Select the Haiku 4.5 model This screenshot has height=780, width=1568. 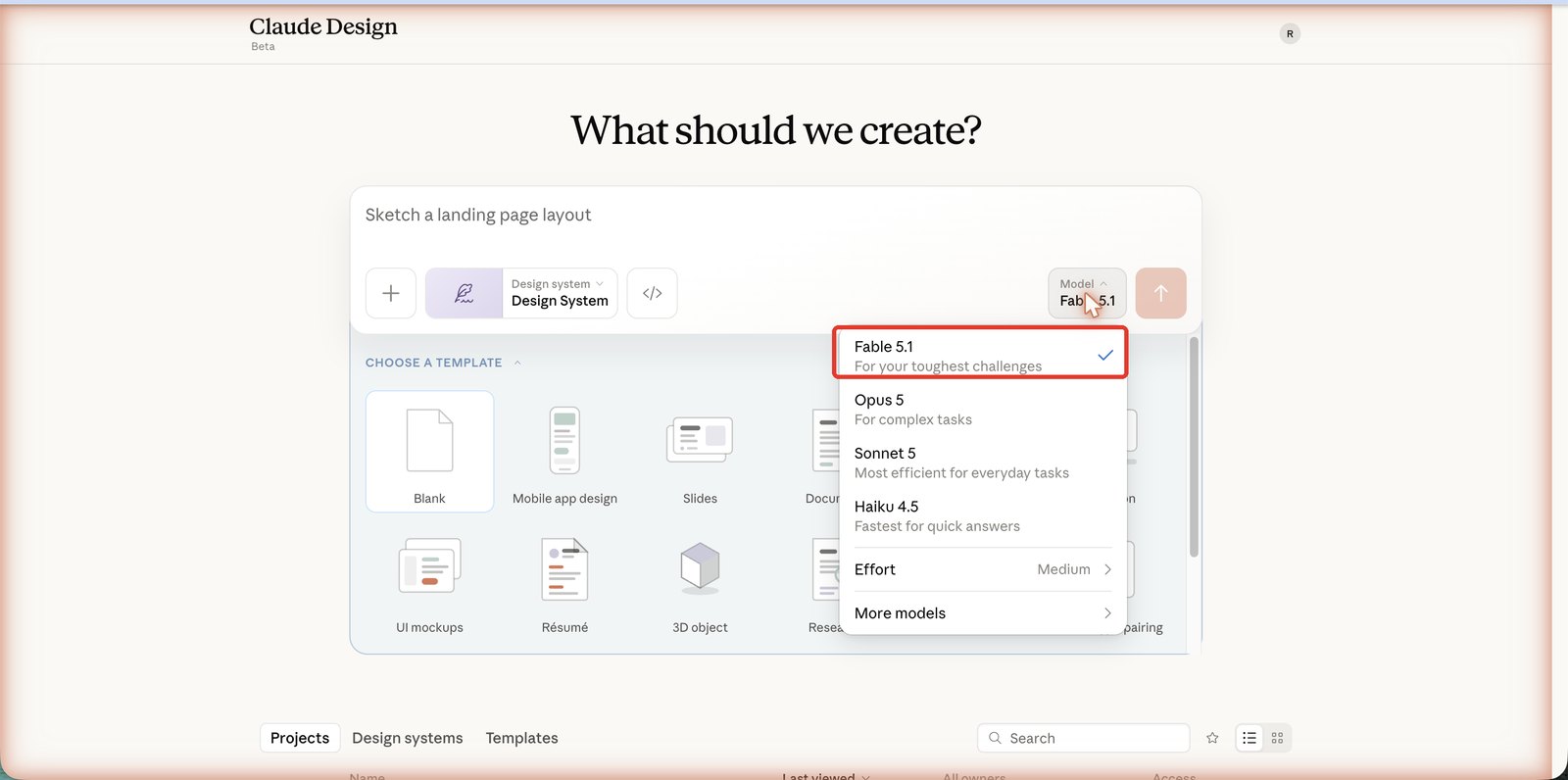pos(983,515)
